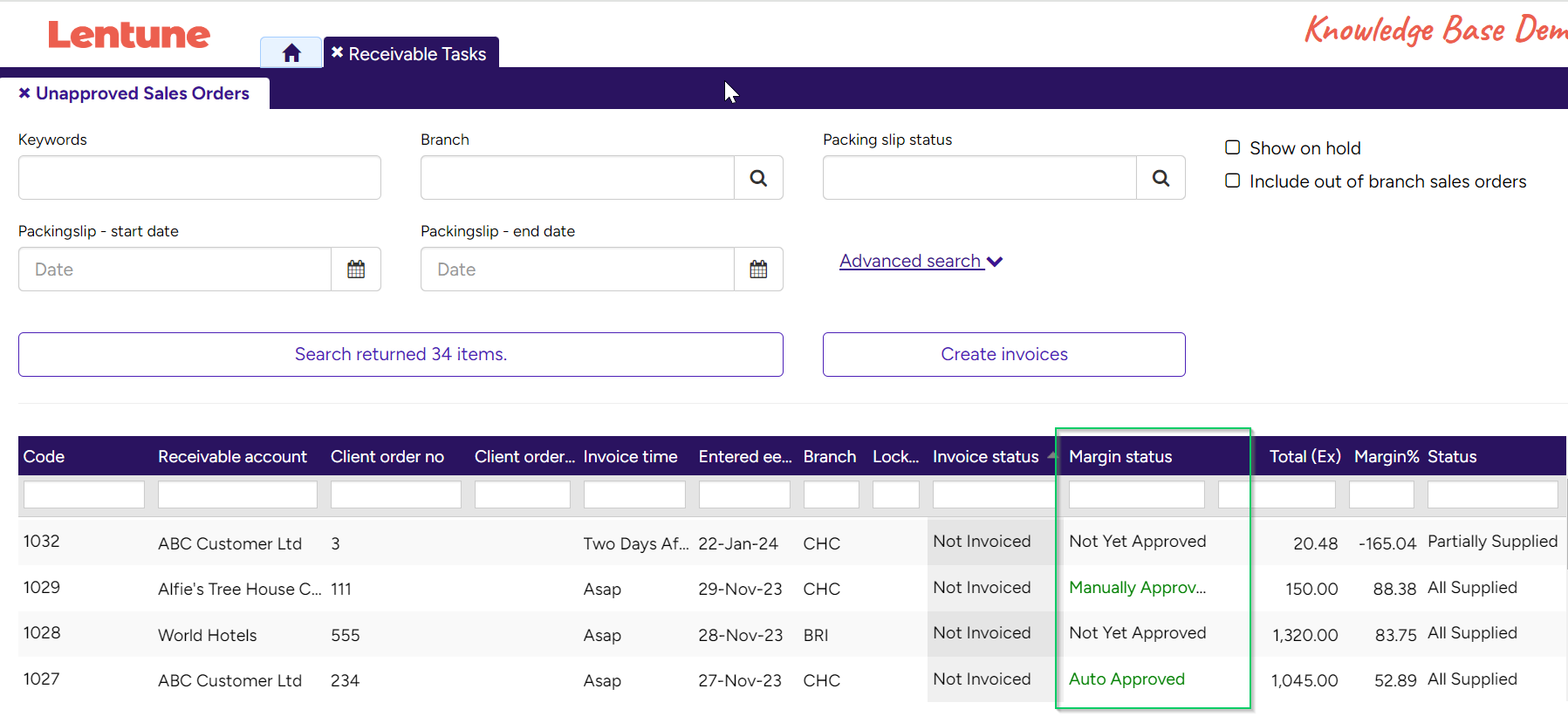Click Client order no filter box
The width and height of the screenshot is (1568, 723).
point(396,495)
